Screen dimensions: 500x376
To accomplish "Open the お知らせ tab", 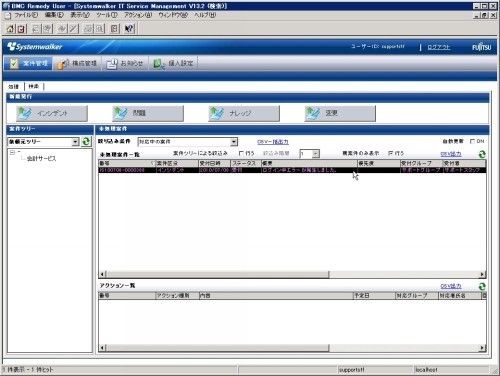I will tap(125, 63).
